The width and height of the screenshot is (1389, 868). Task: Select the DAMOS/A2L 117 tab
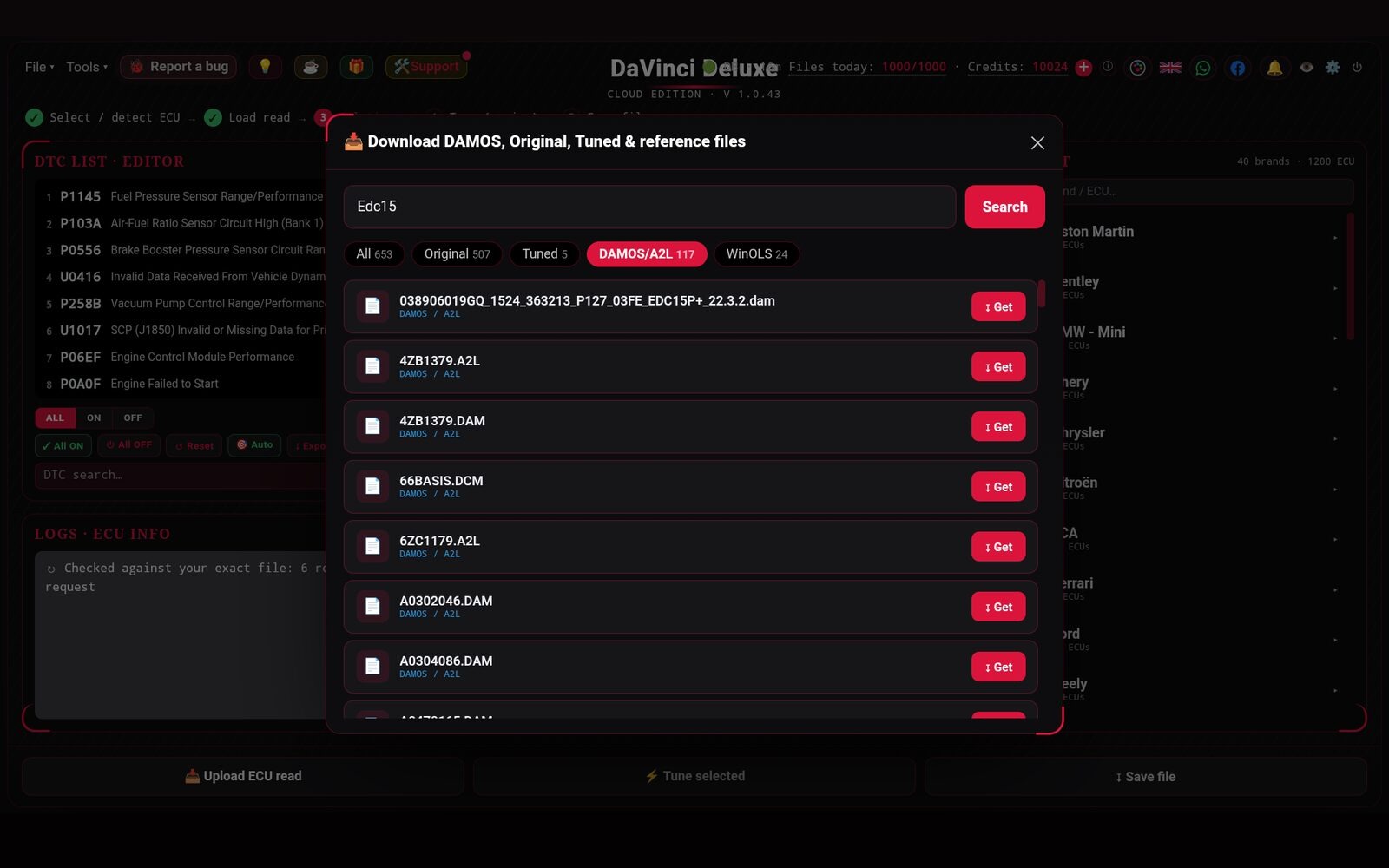tap(647, 254)
